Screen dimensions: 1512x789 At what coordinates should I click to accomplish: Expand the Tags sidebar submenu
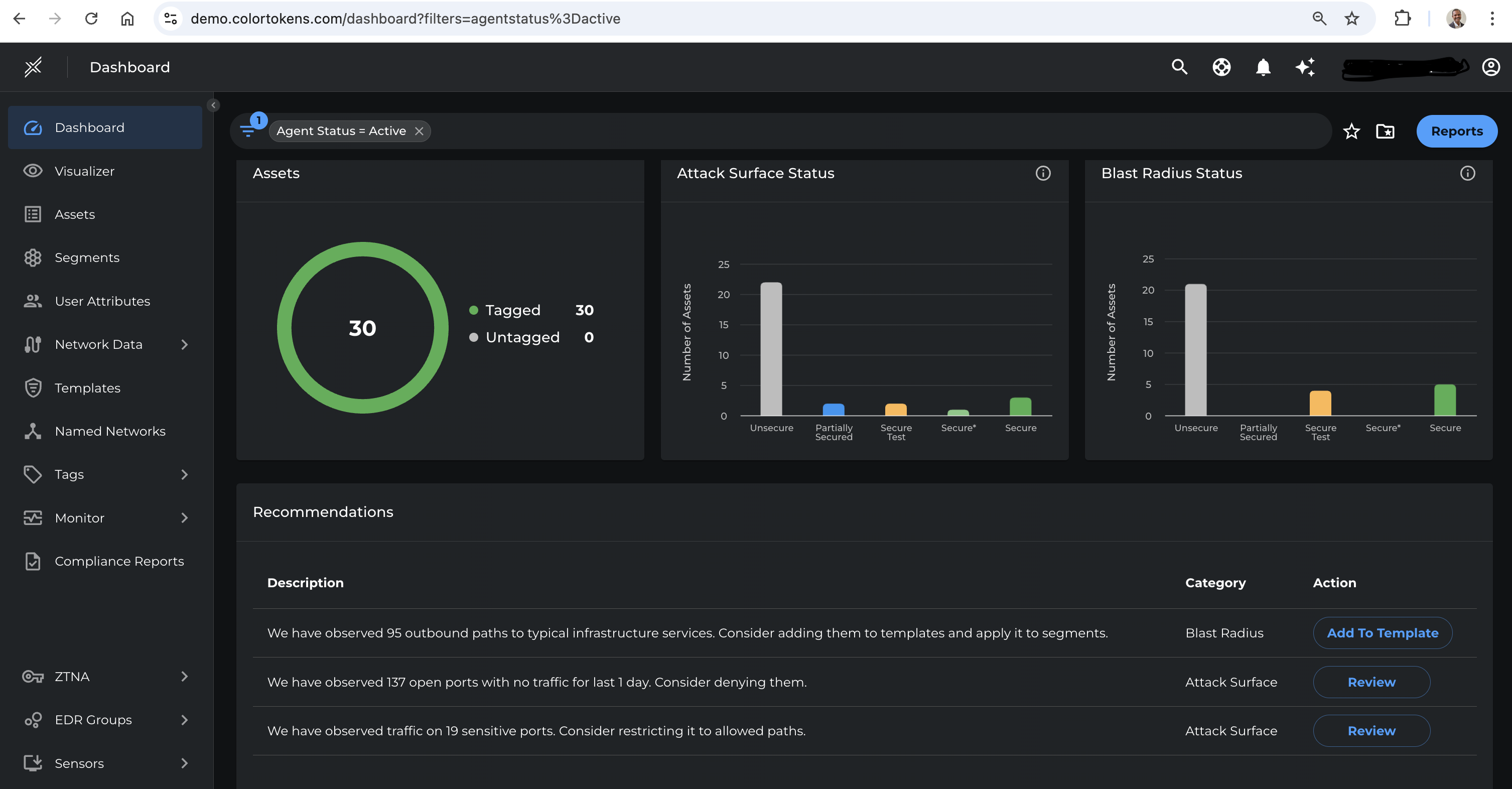click(x=184, y=474)
